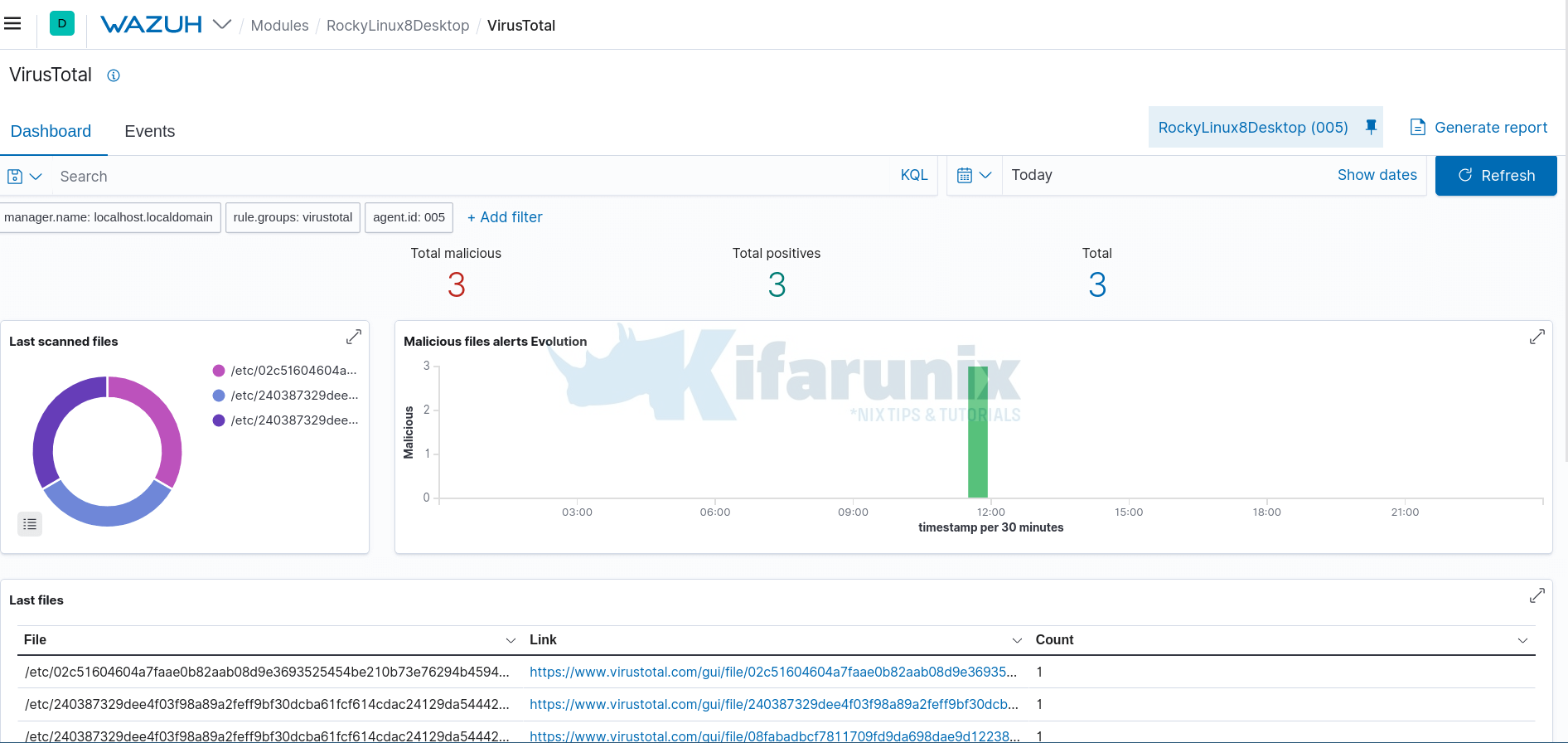This screenshot has width=1568, height=743.
Task: Click Add filter
Action: 505,217
